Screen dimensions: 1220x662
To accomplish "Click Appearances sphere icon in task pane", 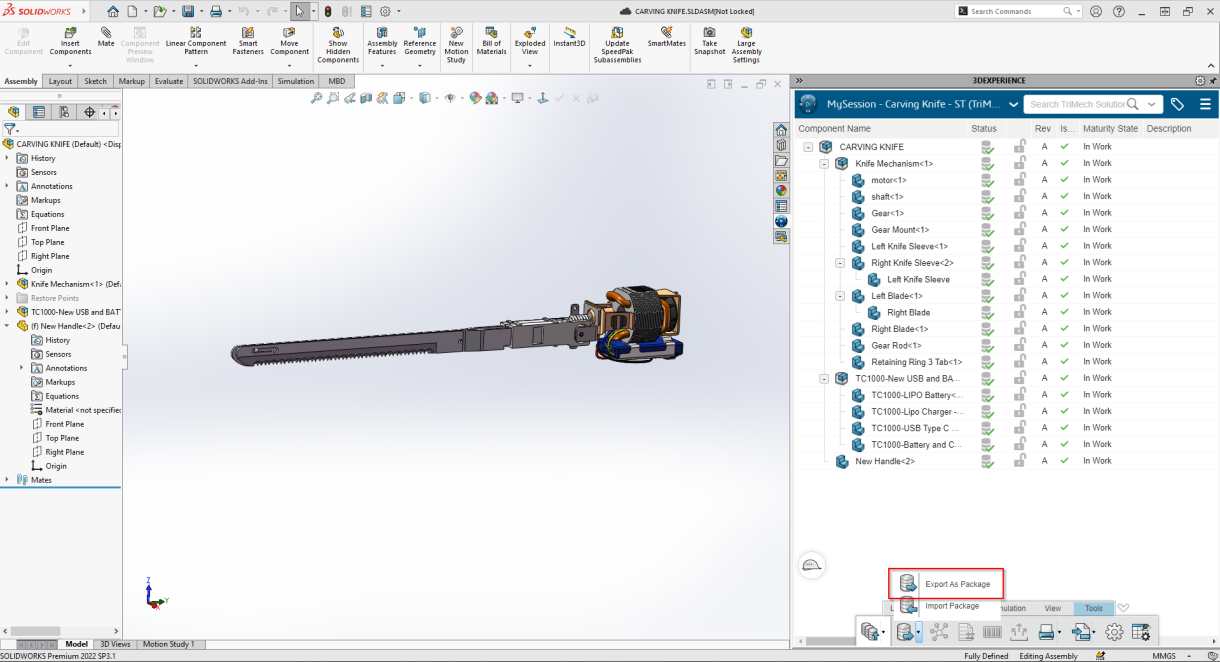I will [781, 190].
